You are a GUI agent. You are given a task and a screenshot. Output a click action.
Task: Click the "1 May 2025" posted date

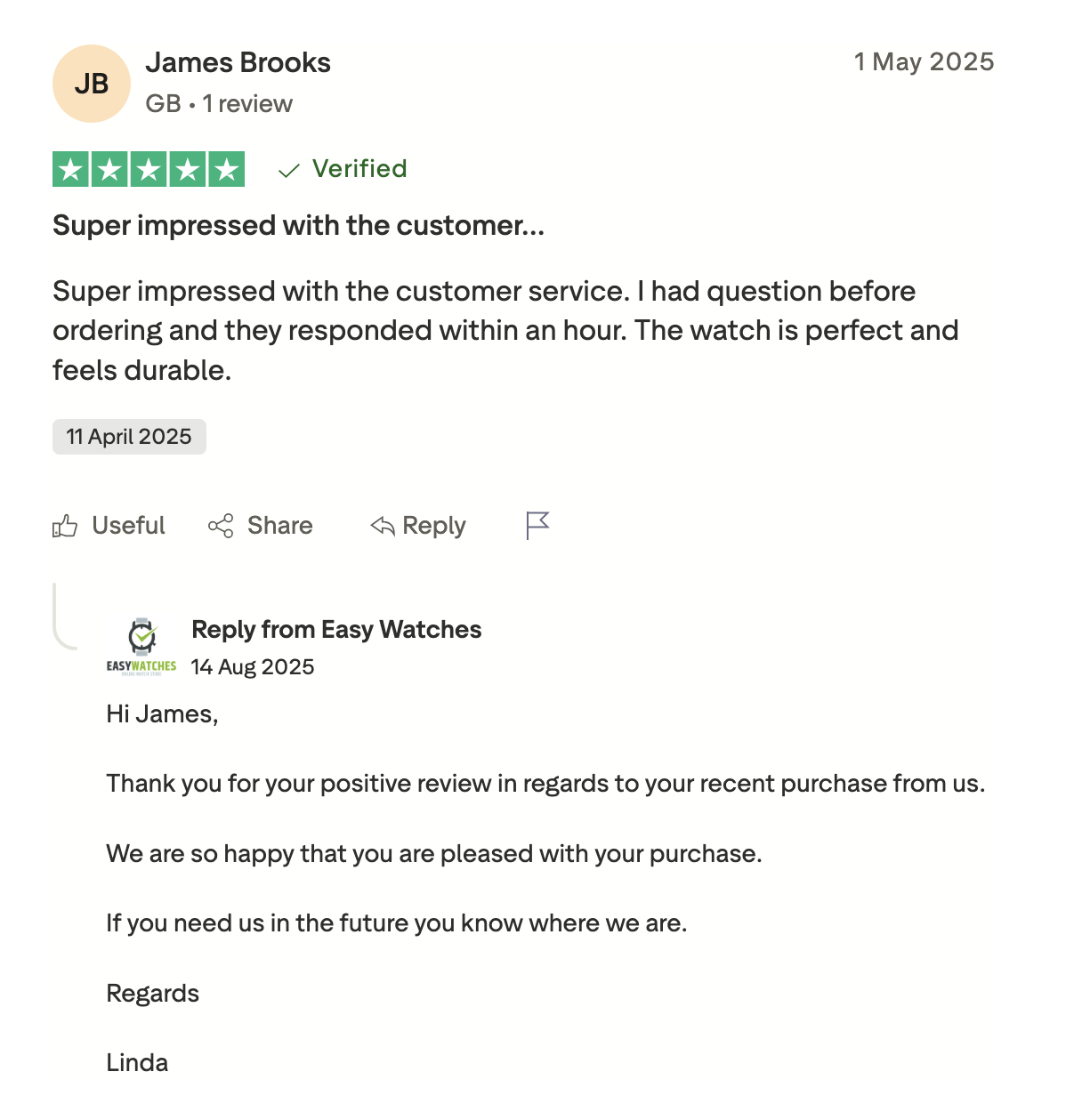924,61
